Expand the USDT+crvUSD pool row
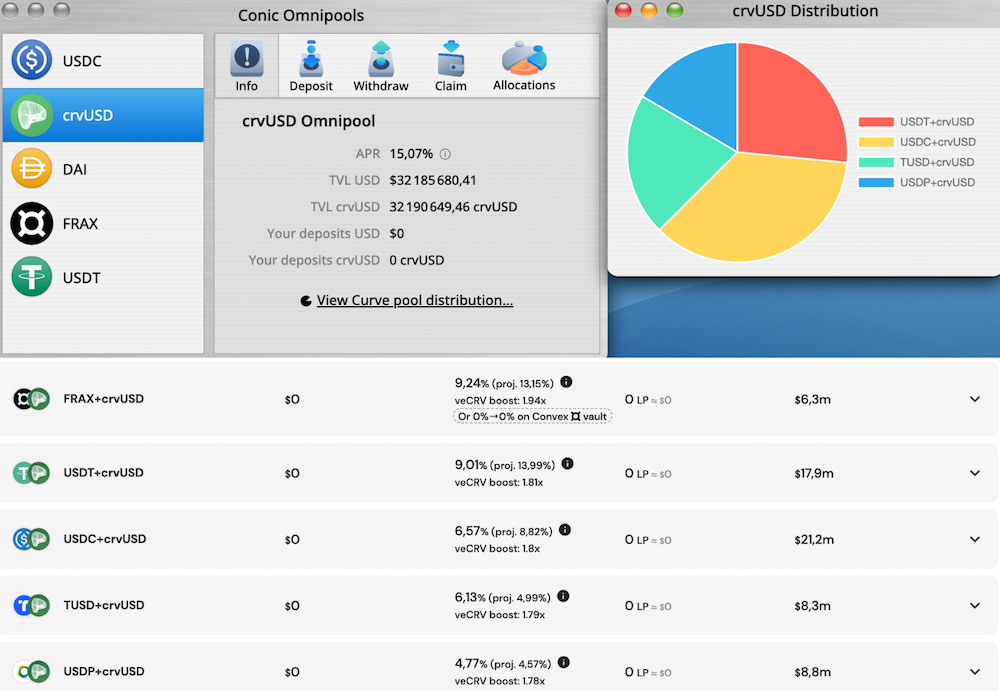Image resolution: width=1000 pixels, height=691 pixels. click(x=974, y=473)
